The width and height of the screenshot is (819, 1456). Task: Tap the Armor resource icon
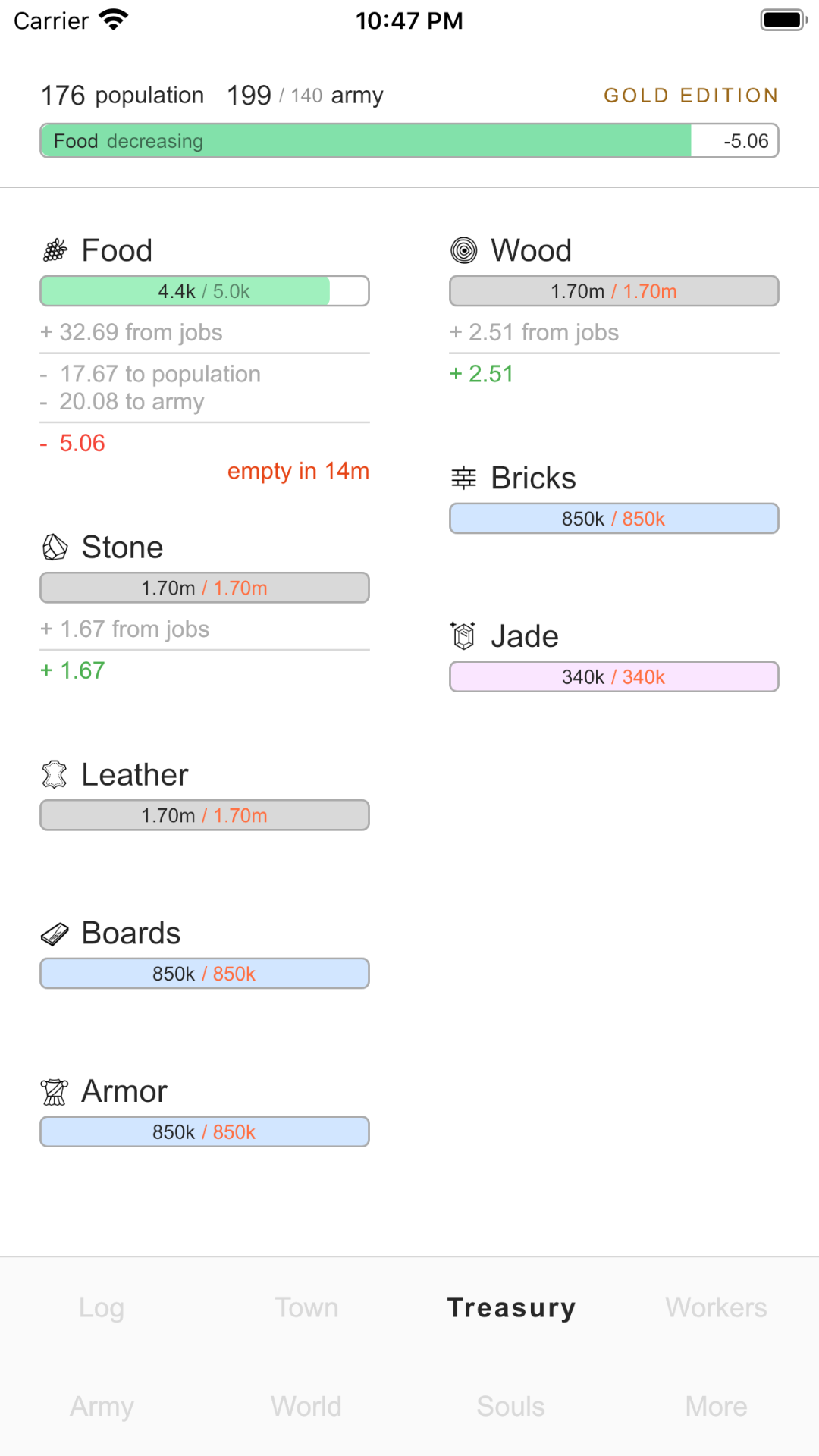(55, 1091)
